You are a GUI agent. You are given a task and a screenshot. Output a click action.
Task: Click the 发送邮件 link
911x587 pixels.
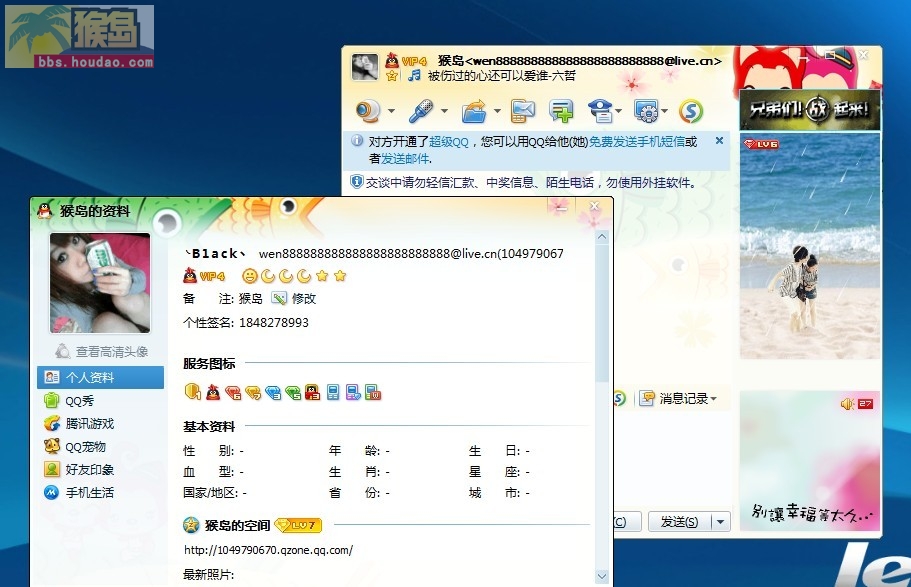(406, 159)
